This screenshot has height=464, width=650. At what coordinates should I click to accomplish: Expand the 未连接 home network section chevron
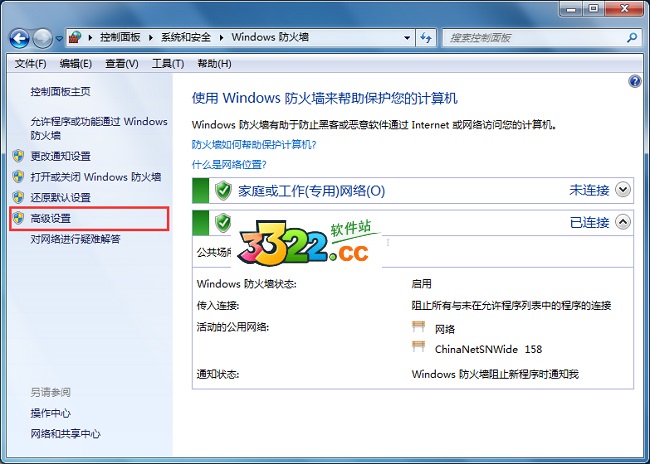(622, 190)
